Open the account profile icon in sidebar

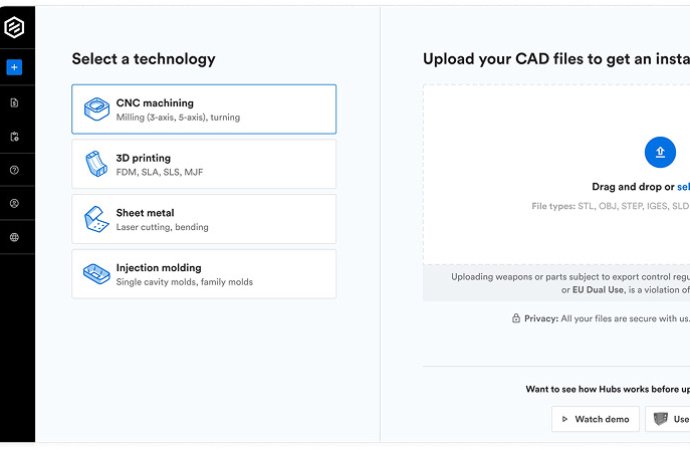click(14, 203)
